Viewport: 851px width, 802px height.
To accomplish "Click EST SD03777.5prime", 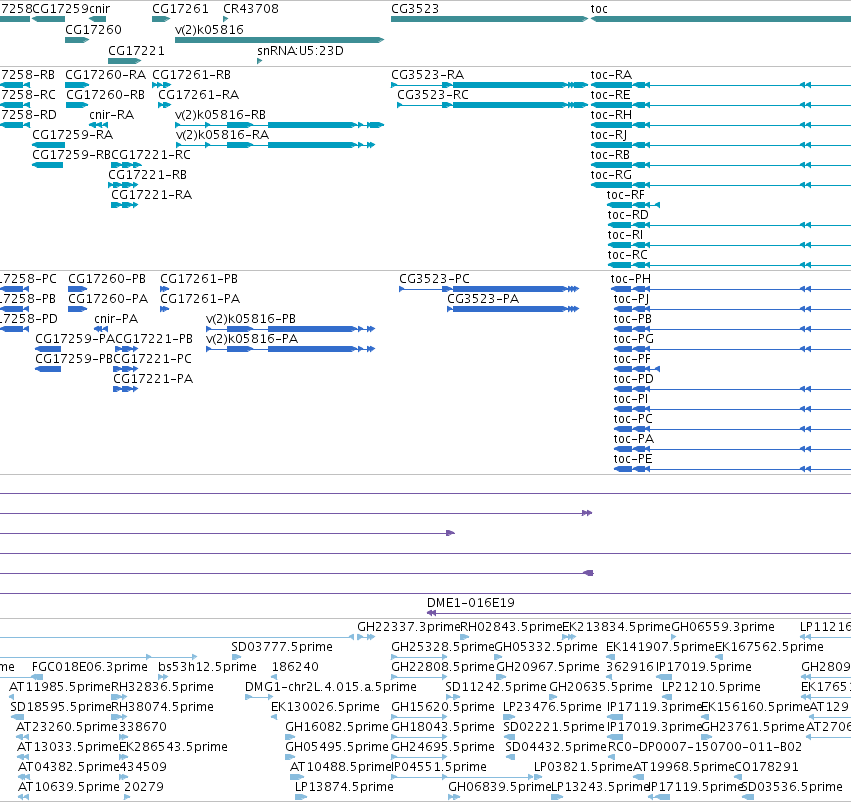I will 282,646.
